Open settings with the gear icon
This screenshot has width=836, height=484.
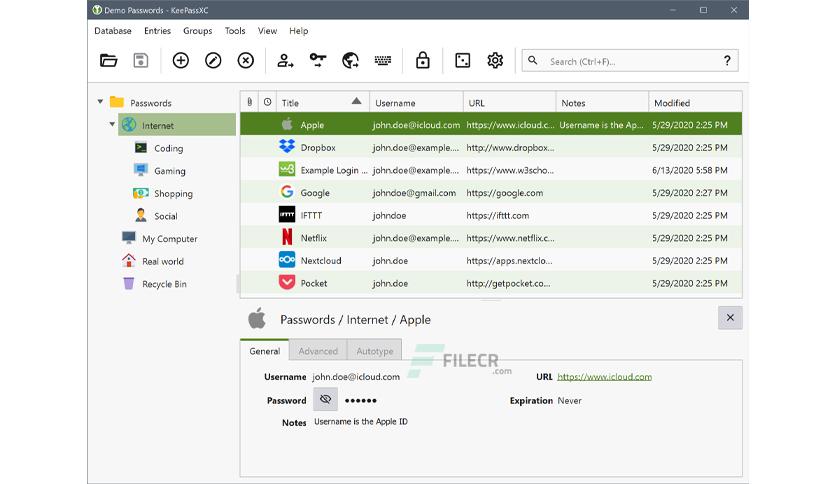click(495, 60)
